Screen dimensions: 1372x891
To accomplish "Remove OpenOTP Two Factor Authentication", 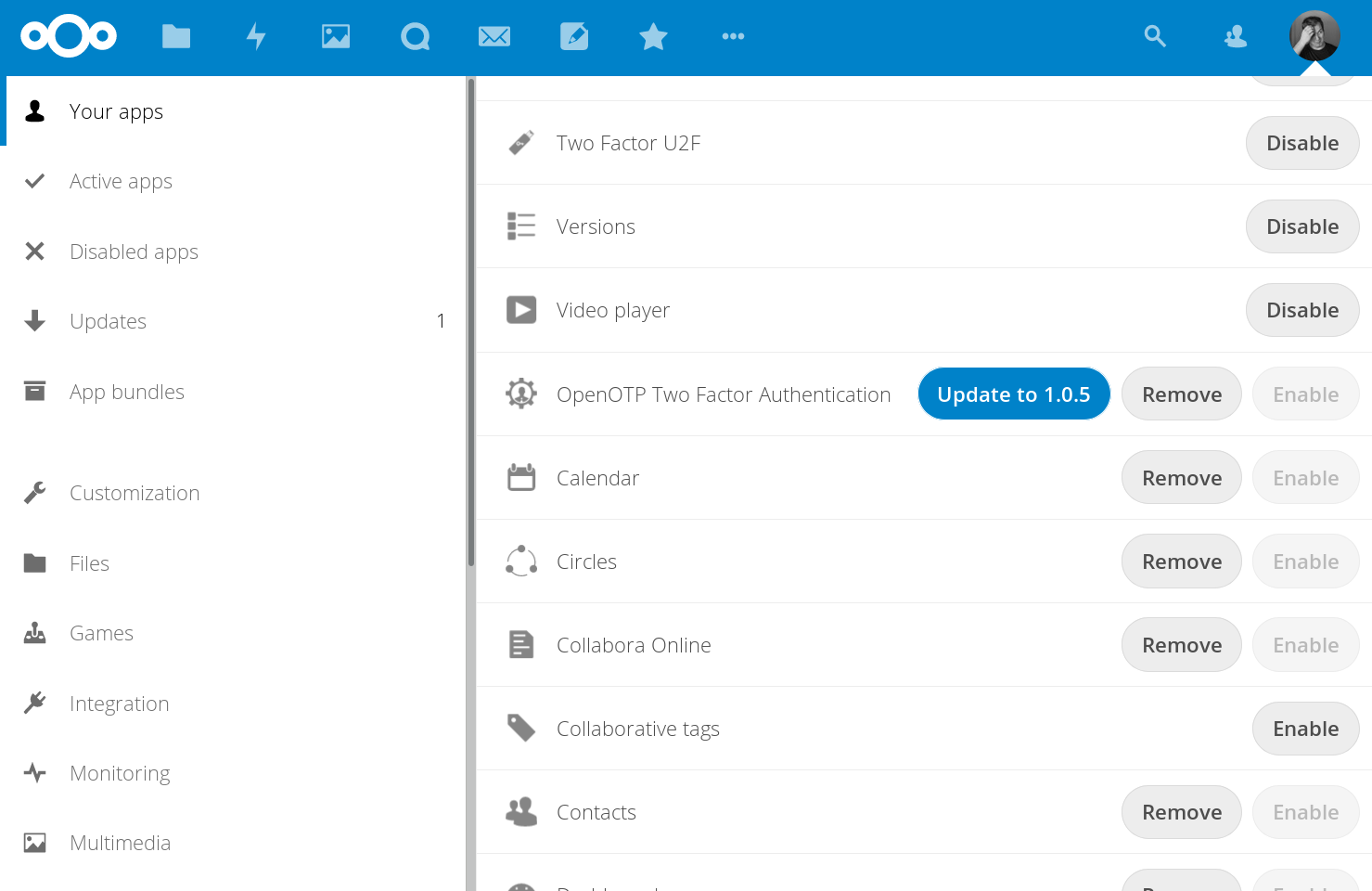I will click(1182, 394).
